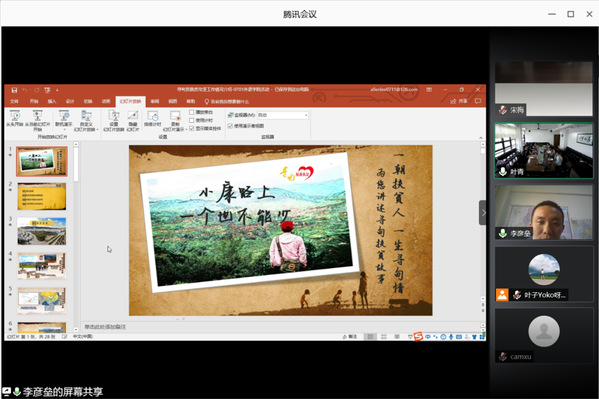
Task: Click the From Beginning slideshow icon
Action: pyautogui.click(x=15, y=118)
